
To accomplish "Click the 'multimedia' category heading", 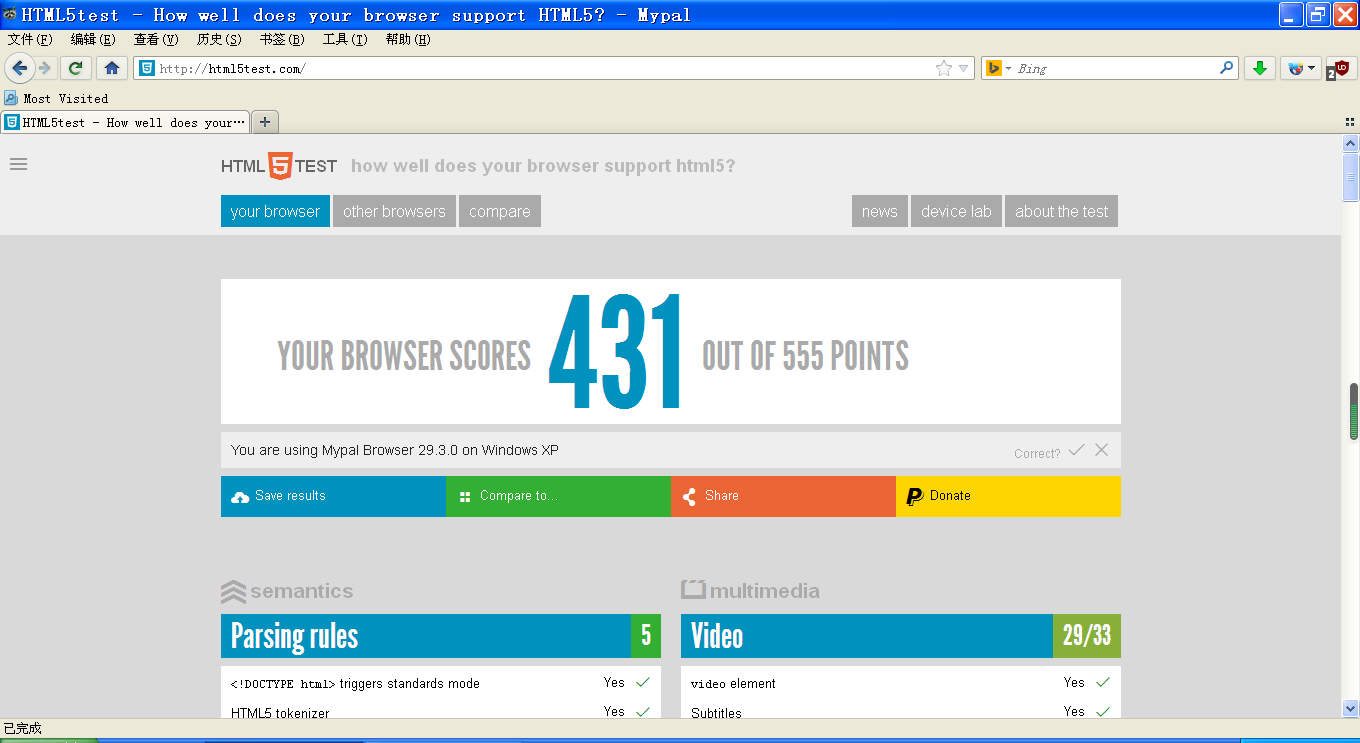I will [750, 591].
